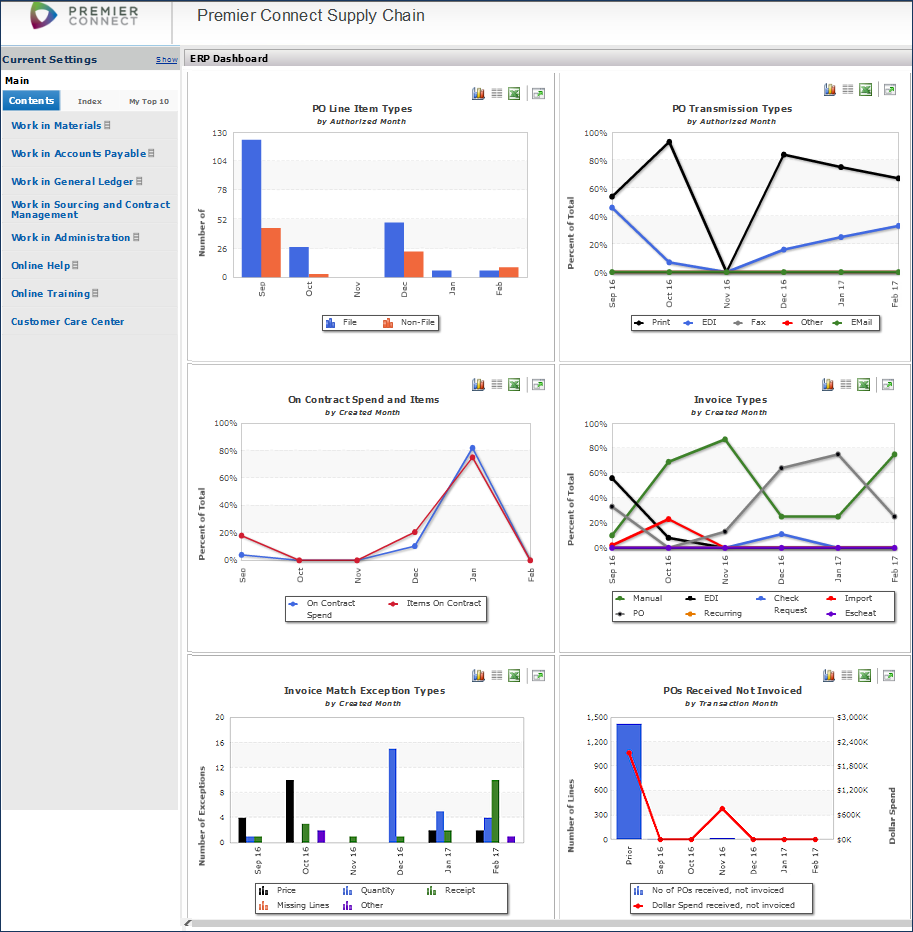Switch PO Transmission Types to data grid view

click(x=846, y=89)
